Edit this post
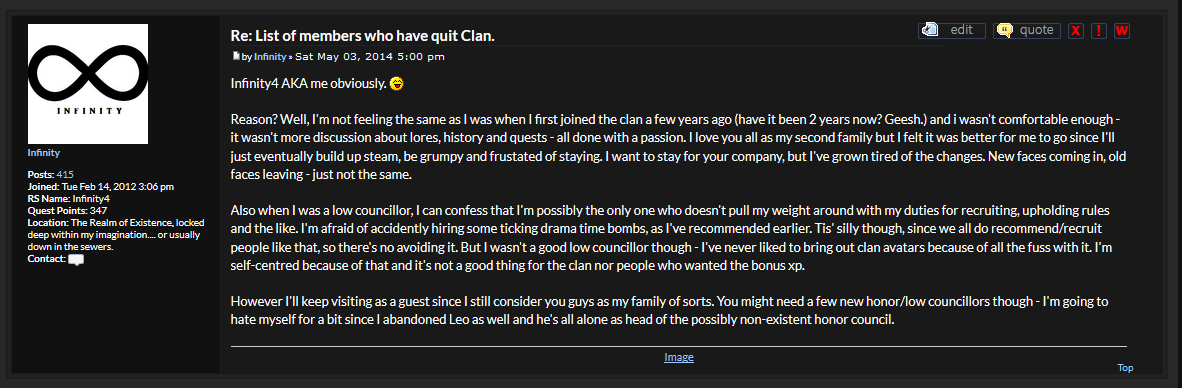Viewport: 1182px width, 388px height. pos(951,30)
